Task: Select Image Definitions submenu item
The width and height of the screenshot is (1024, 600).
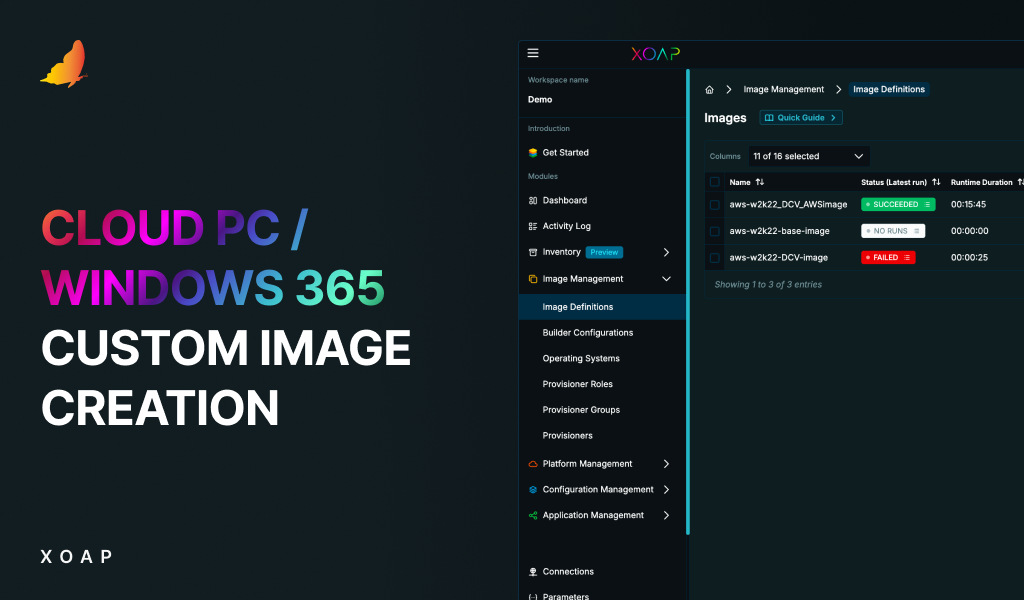Action: click(602, 307)
